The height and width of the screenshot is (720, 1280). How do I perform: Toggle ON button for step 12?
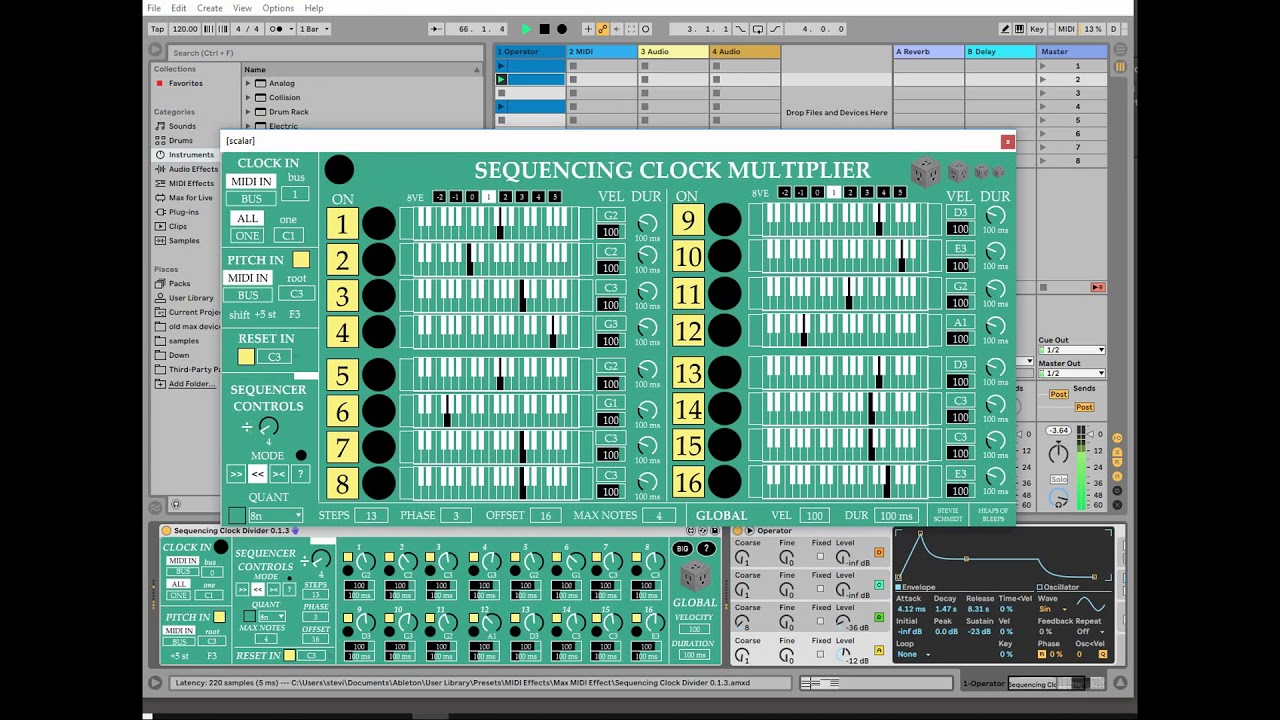click(x=688, y=329)
